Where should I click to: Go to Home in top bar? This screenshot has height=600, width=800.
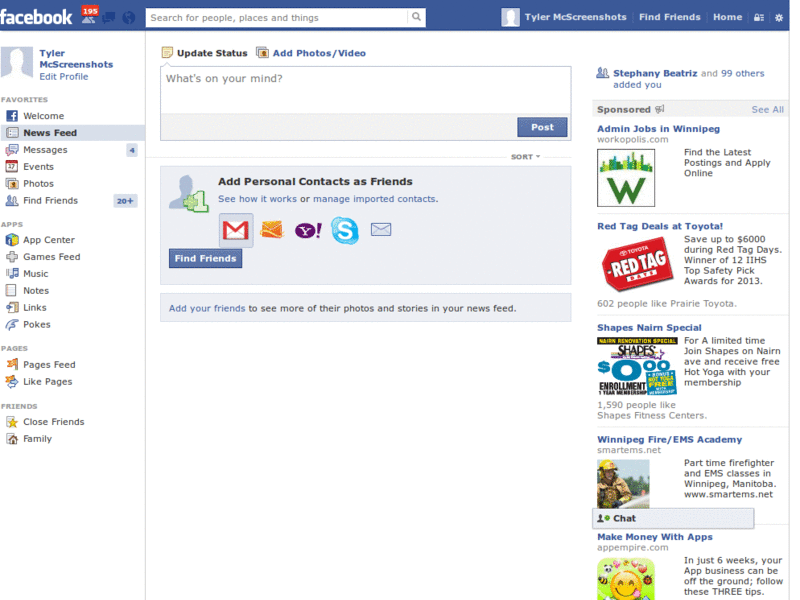[728, 17]
